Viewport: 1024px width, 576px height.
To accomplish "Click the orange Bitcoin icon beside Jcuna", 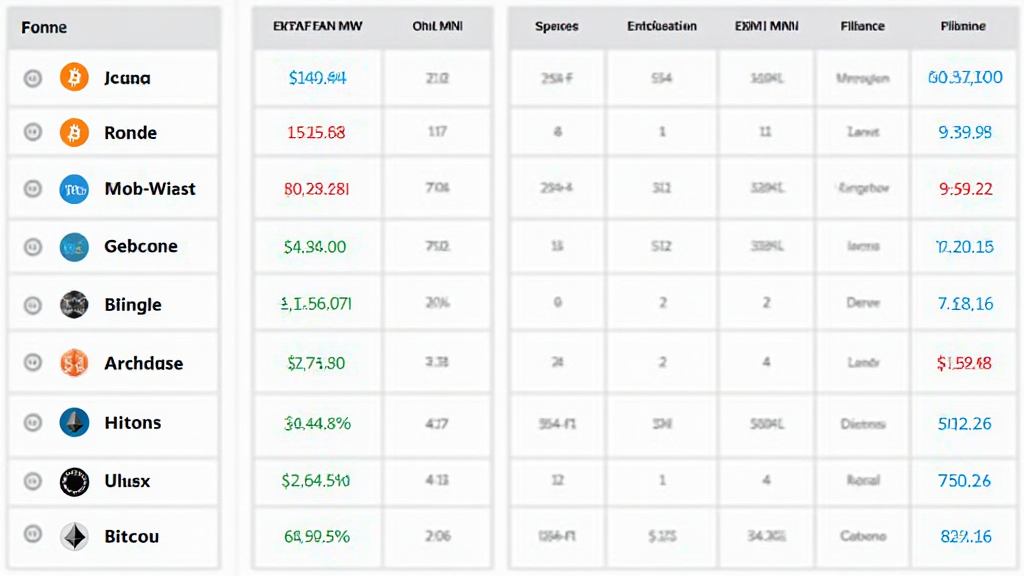I will 74,78.
